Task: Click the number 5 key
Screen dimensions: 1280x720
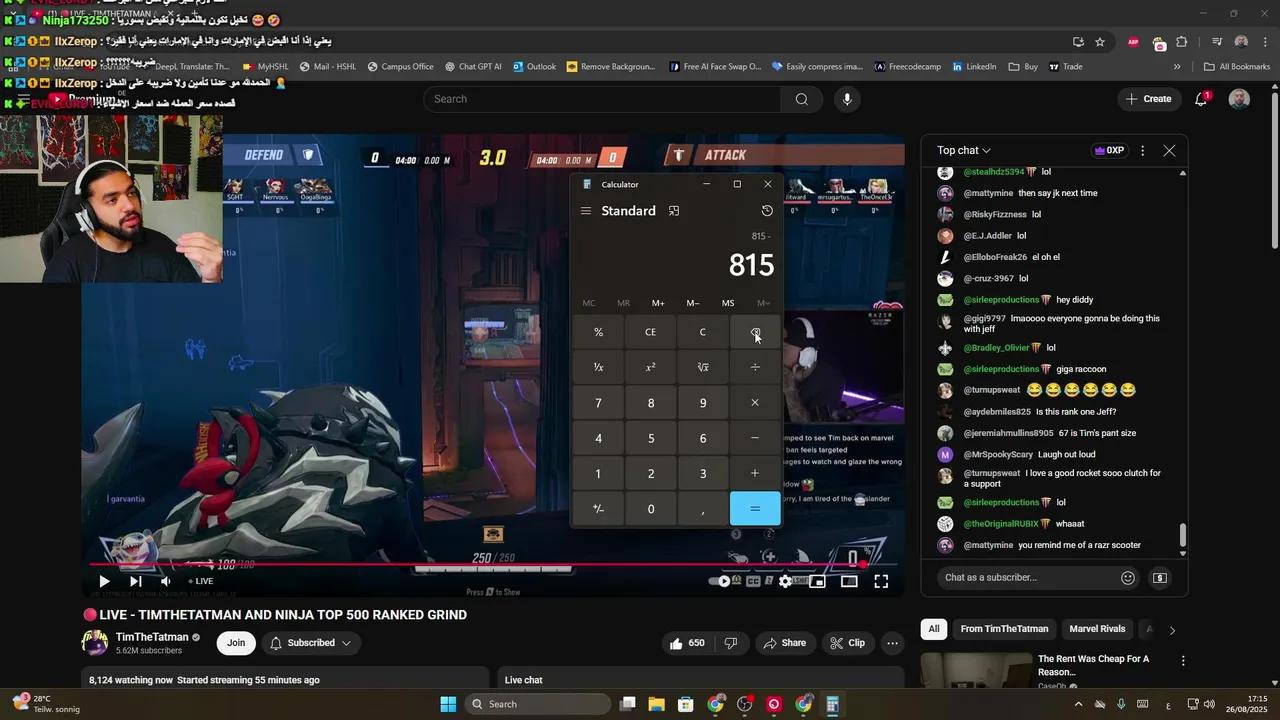Action: [650, 438]
